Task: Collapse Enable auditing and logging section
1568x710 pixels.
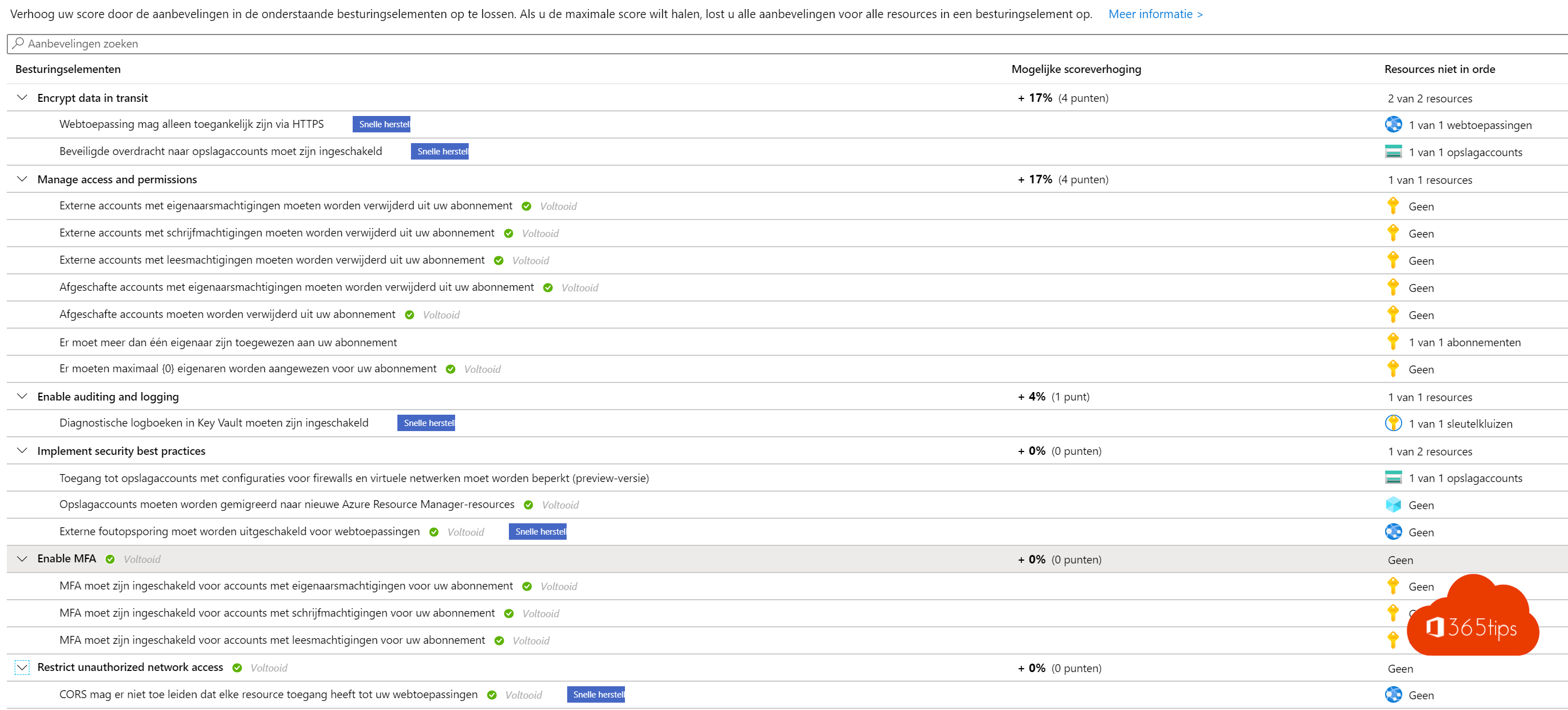Action: [23, 396]
